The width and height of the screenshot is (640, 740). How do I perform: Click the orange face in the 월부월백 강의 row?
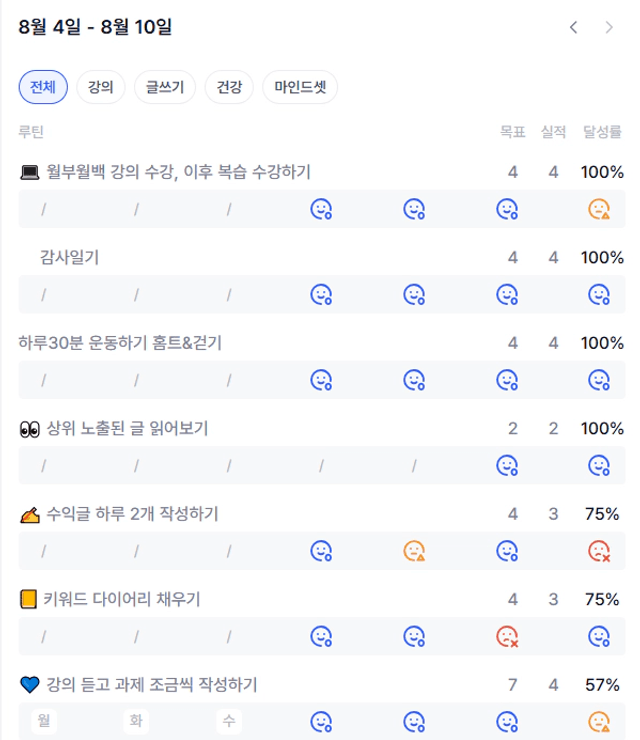click(x=599, y=209)
